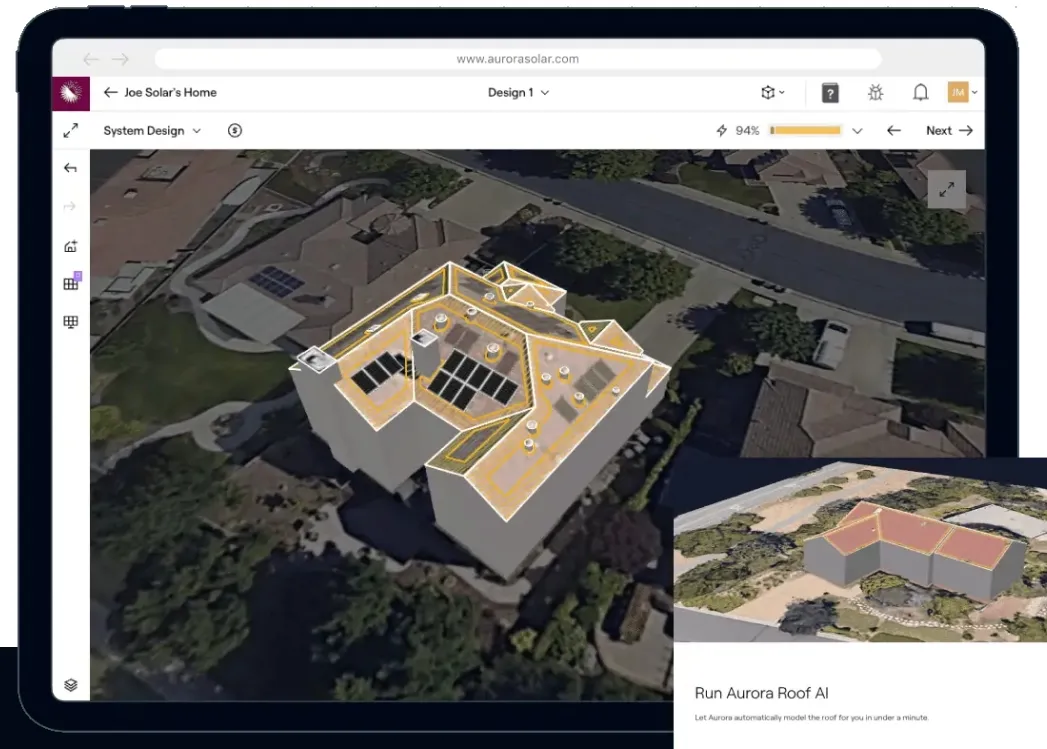
Task: Toggle fullscreen with top-left expand arrows
Action: pos(70,131)
